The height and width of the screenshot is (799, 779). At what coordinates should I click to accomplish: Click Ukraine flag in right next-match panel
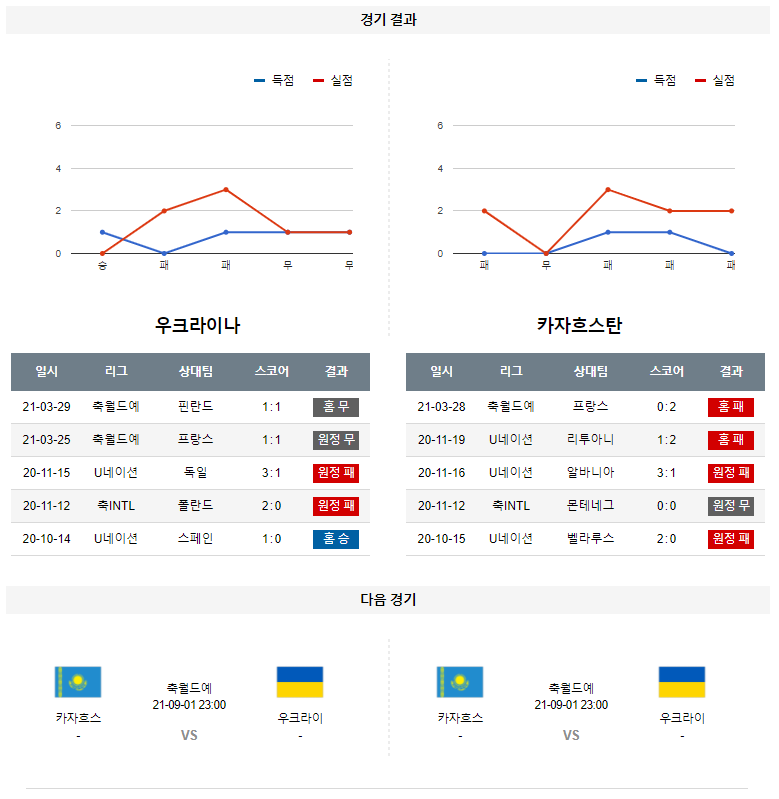click(682, 682)
